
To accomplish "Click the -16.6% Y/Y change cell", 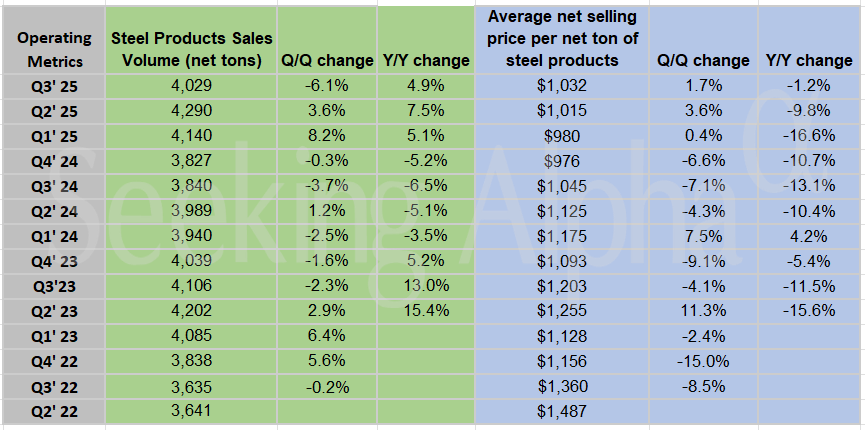I will pyautogui.click(x=809, y=136).
